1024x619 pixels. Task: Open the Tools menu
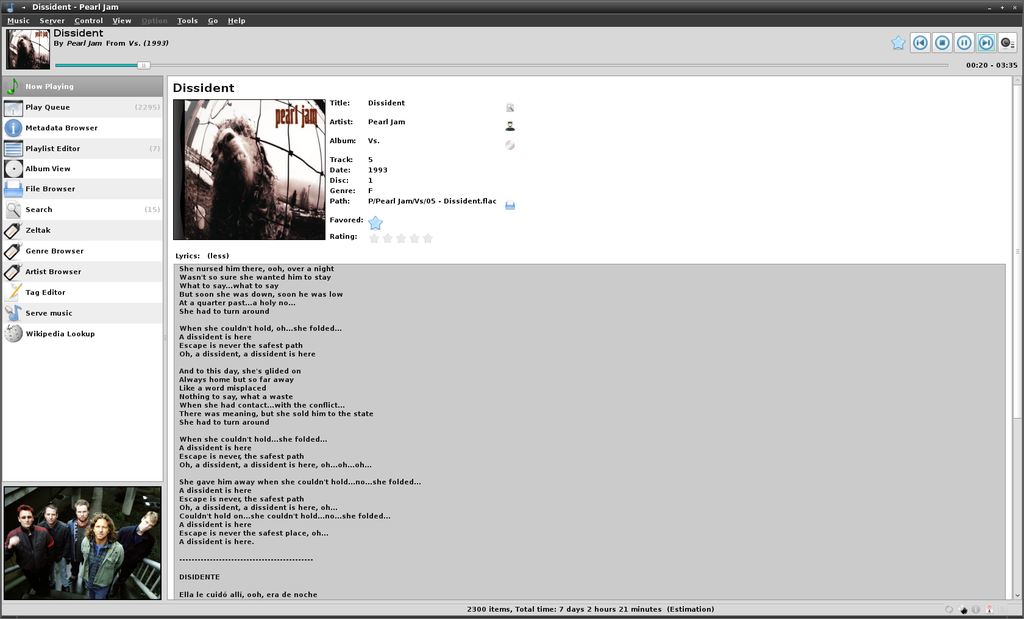[187, 21]
